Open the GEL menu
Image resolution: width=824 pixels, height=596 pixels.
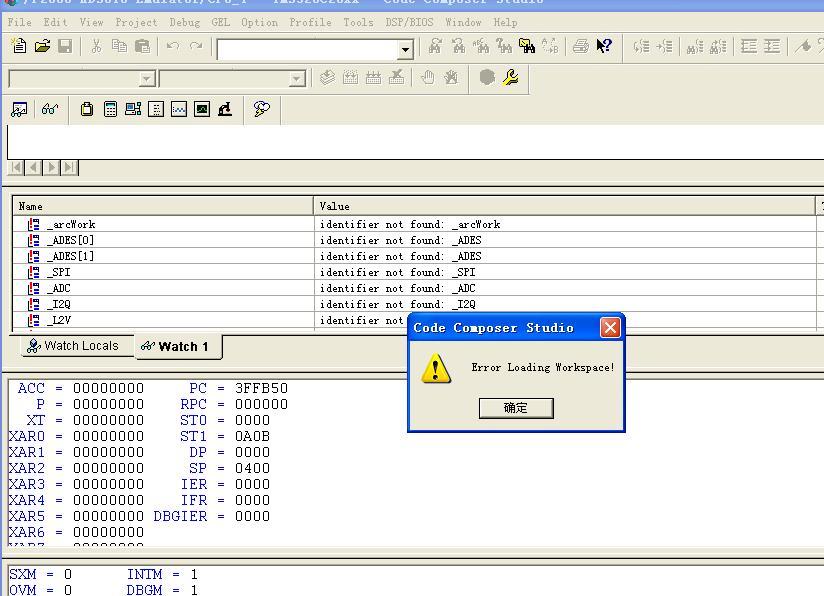221,23
